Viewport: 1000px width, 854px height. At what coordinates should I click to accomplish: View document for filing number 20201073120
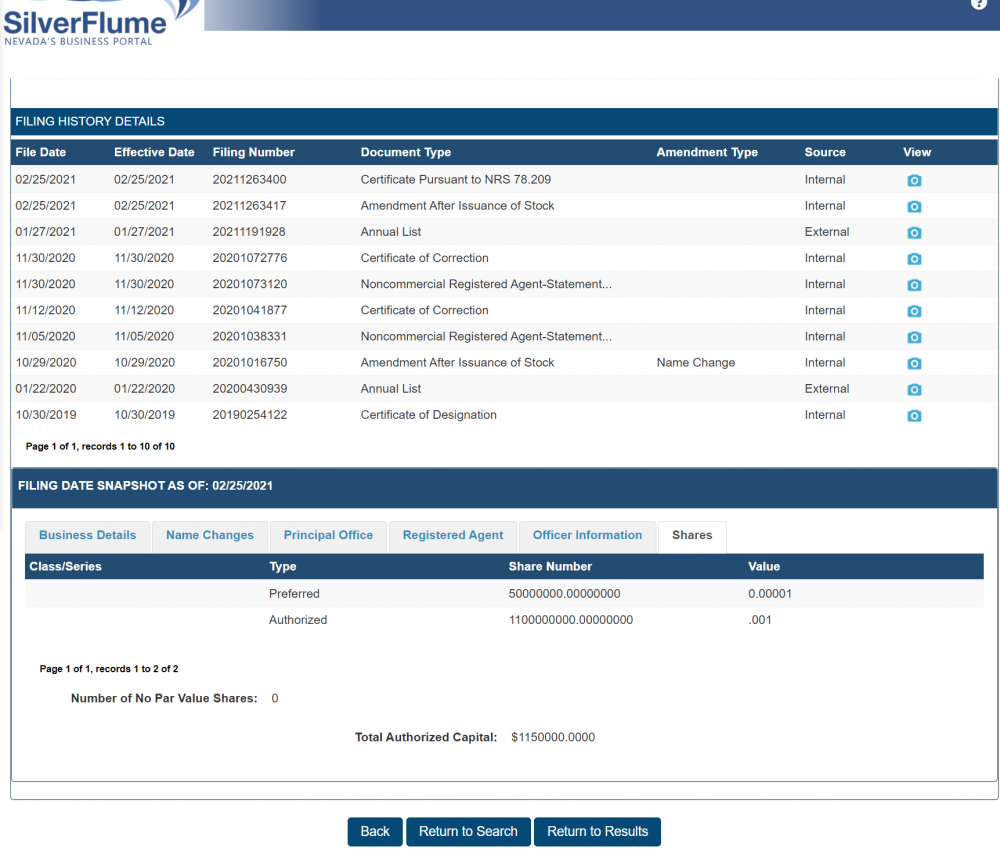(x=914, y=285)
